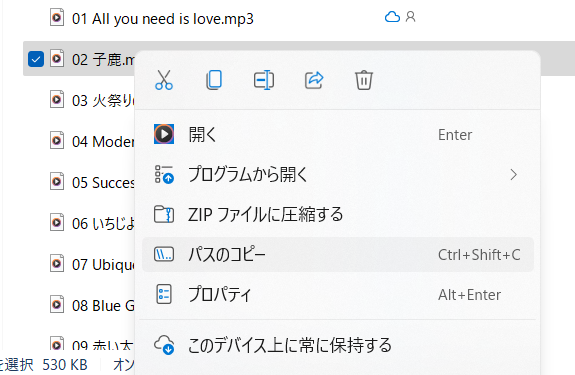This screenshot has width=575, height=375.
Task: Click shared person icon for 01 file
Action: [x=411, y=17]
